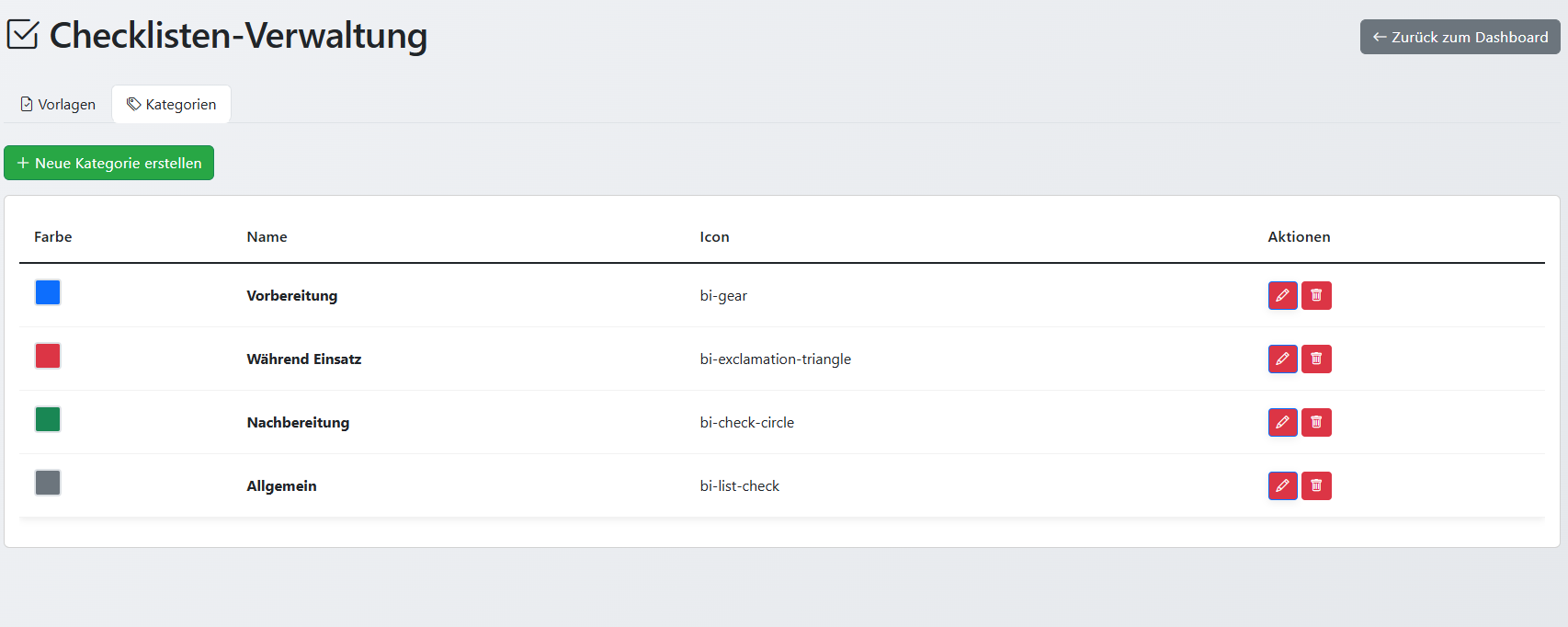Switch to the Vorlagen tab

58,105
